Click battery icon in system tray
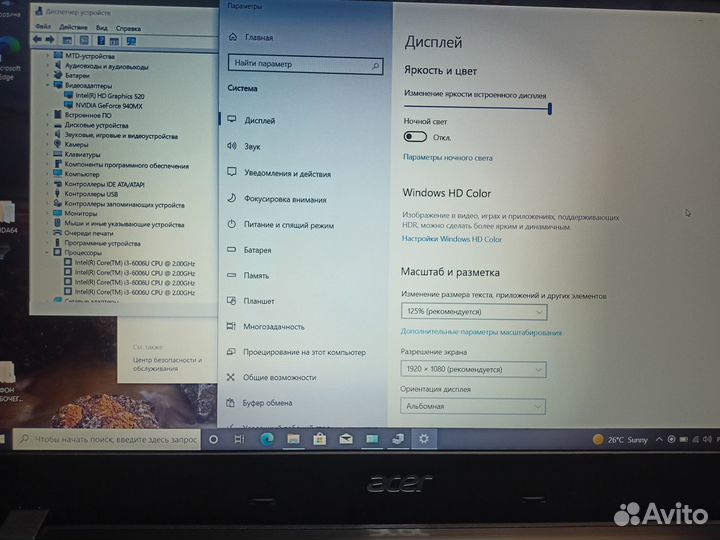Screen dimensions: 720x540 (684, 439)
